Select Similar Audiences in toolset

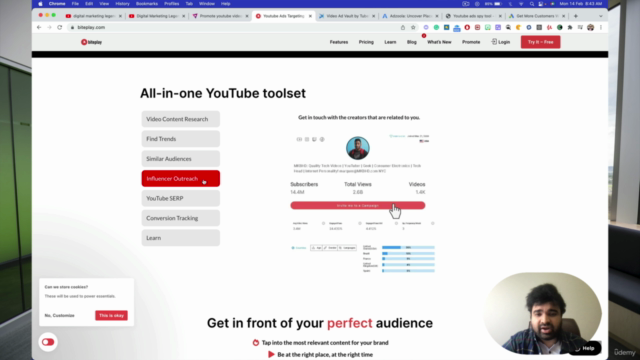(x=180, y=159)
